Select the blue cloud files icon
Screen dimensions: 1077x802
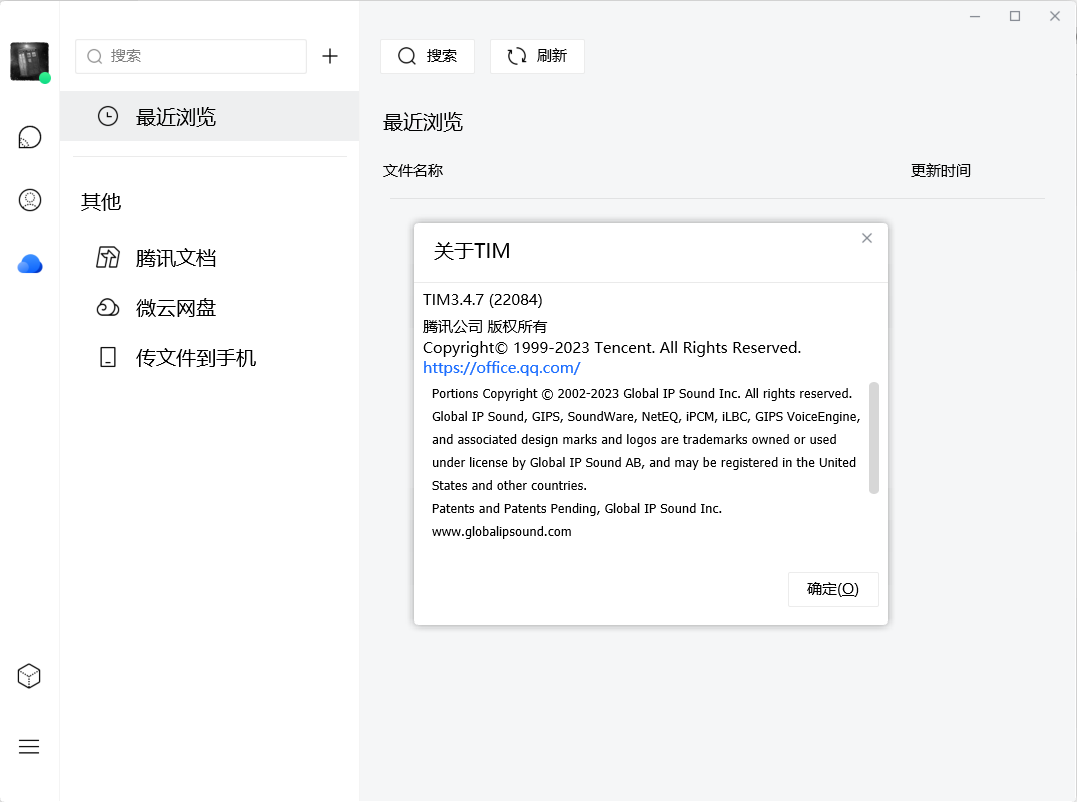pos(30,264)
